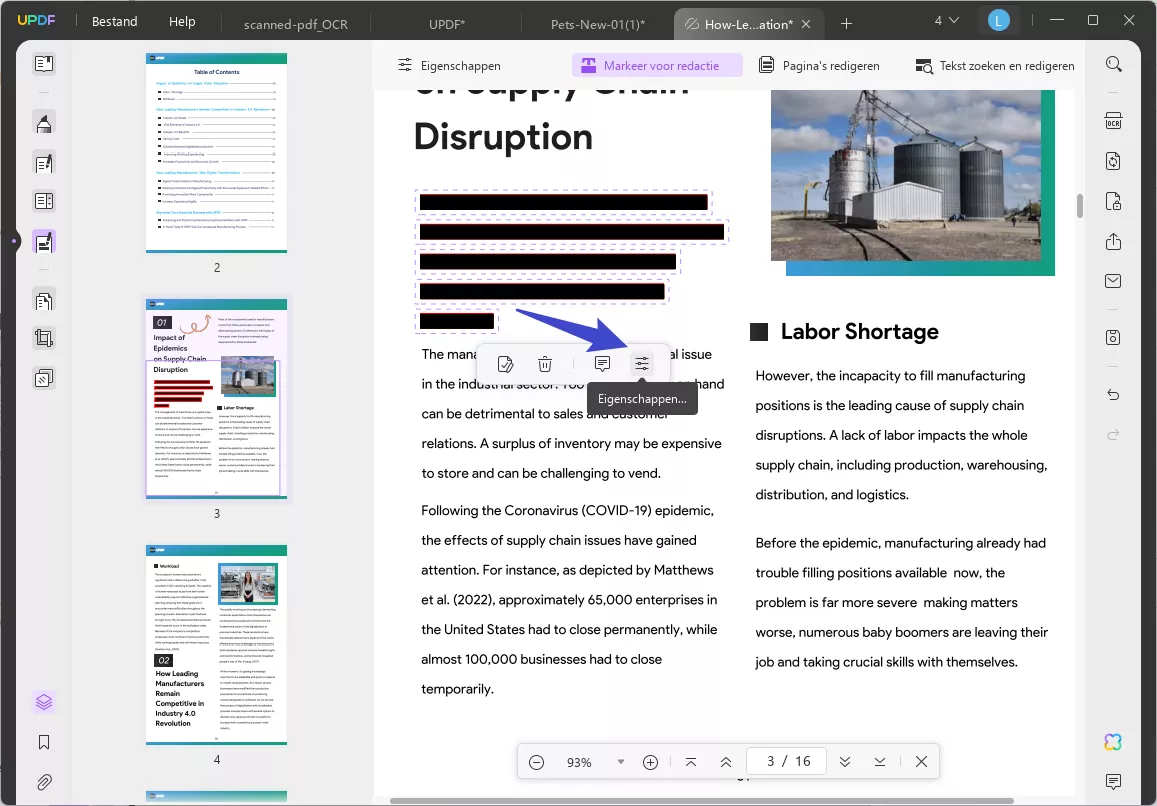Open the zoom percentage dropdown
The image size is (1157, 806).
point(621,761)
